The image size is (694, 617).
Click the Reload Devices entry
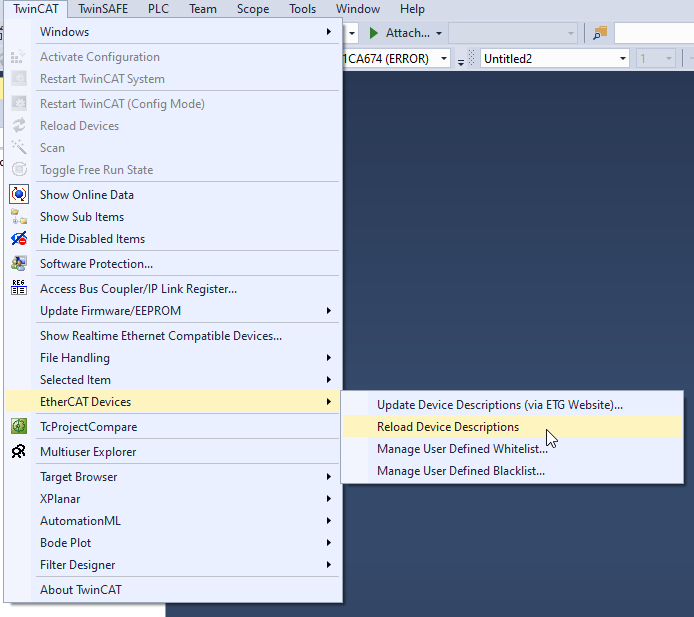click(x=174, y=126)
